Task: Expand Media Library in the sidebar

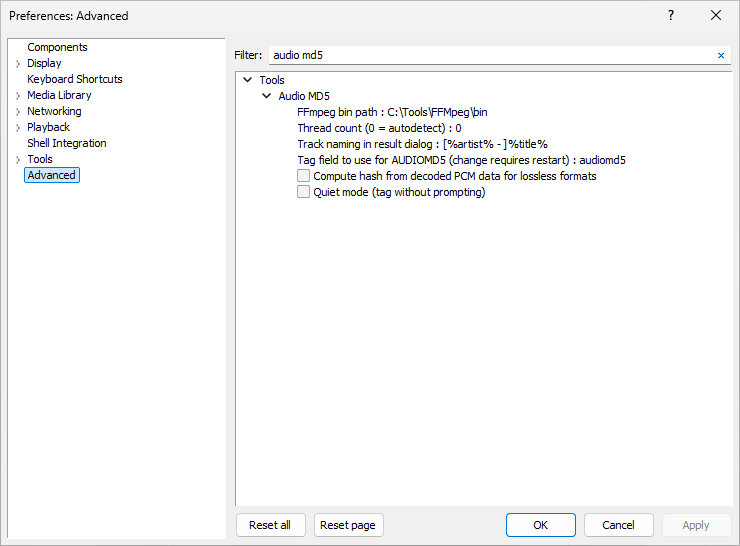Action: tap(17, 96)
